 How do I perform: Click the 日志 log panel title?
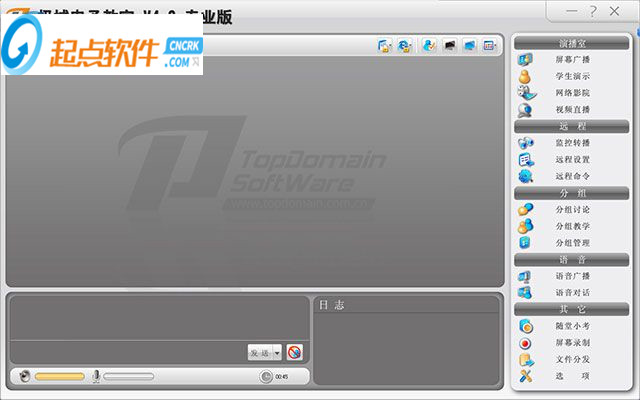point(331,305)
